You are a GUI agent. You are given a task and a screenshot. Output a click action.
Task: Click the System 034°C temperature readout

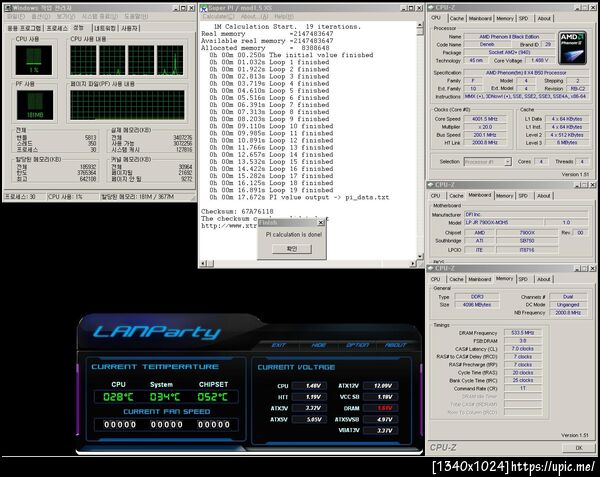point(165,397)
